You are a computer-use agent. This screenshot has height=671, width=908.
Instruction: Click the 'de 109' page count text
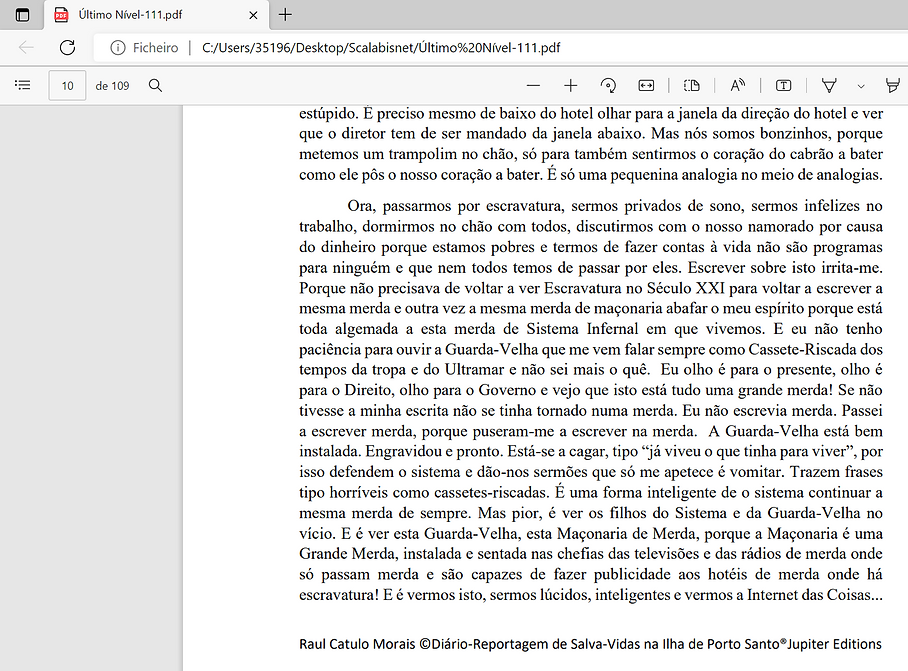pyautogui.click(x=112, y=86)
